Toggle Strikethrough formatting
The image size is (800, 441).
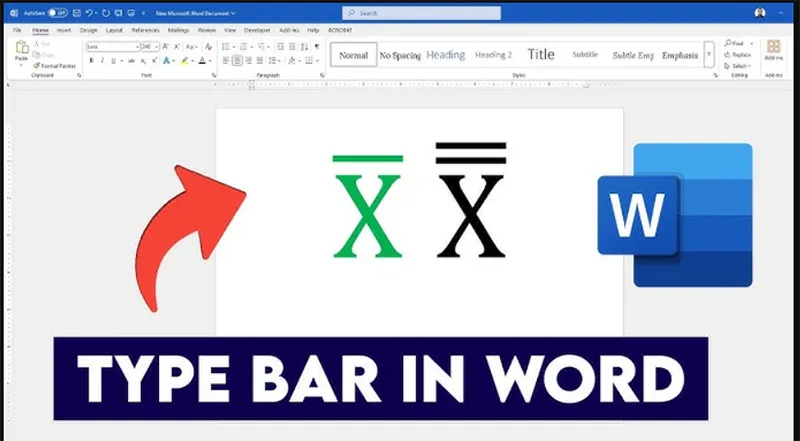[x=131, y=61]
